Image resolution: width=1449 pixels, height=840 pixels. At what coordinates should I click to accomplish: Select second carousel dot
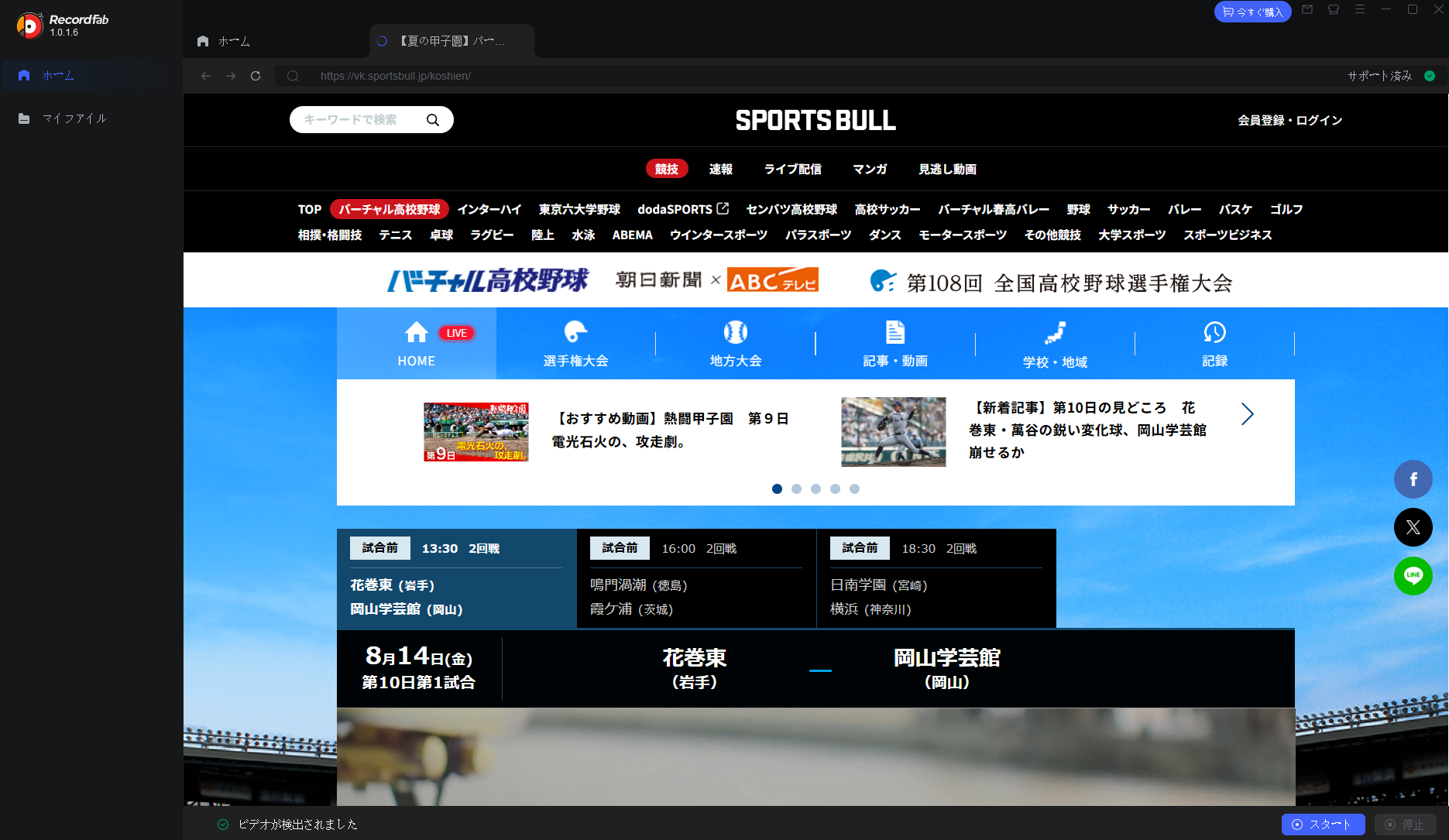(796, 489)
